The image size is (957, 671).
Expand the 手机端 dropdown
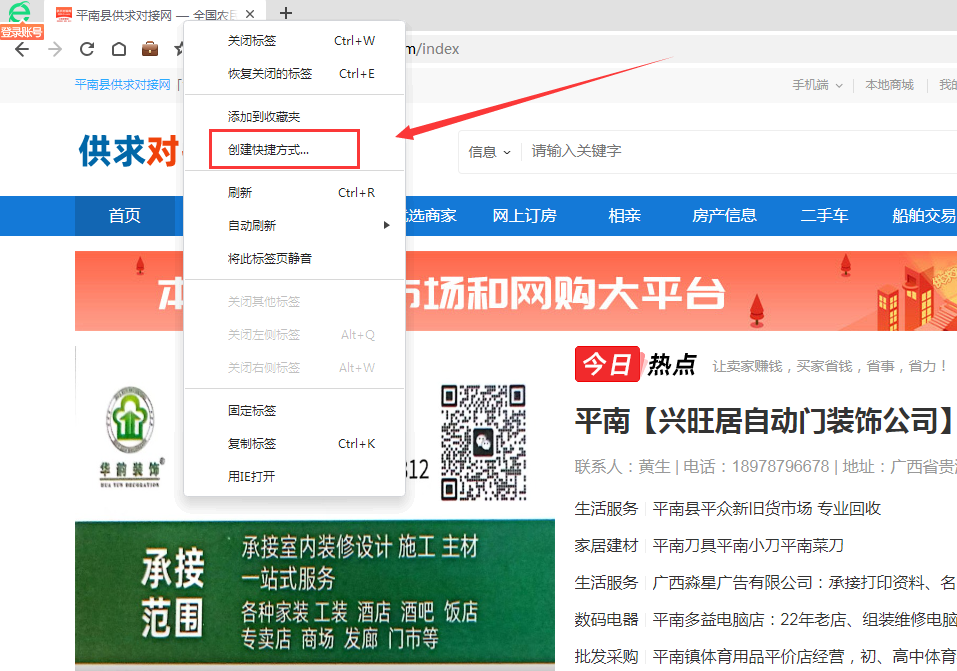click(817, 85)
